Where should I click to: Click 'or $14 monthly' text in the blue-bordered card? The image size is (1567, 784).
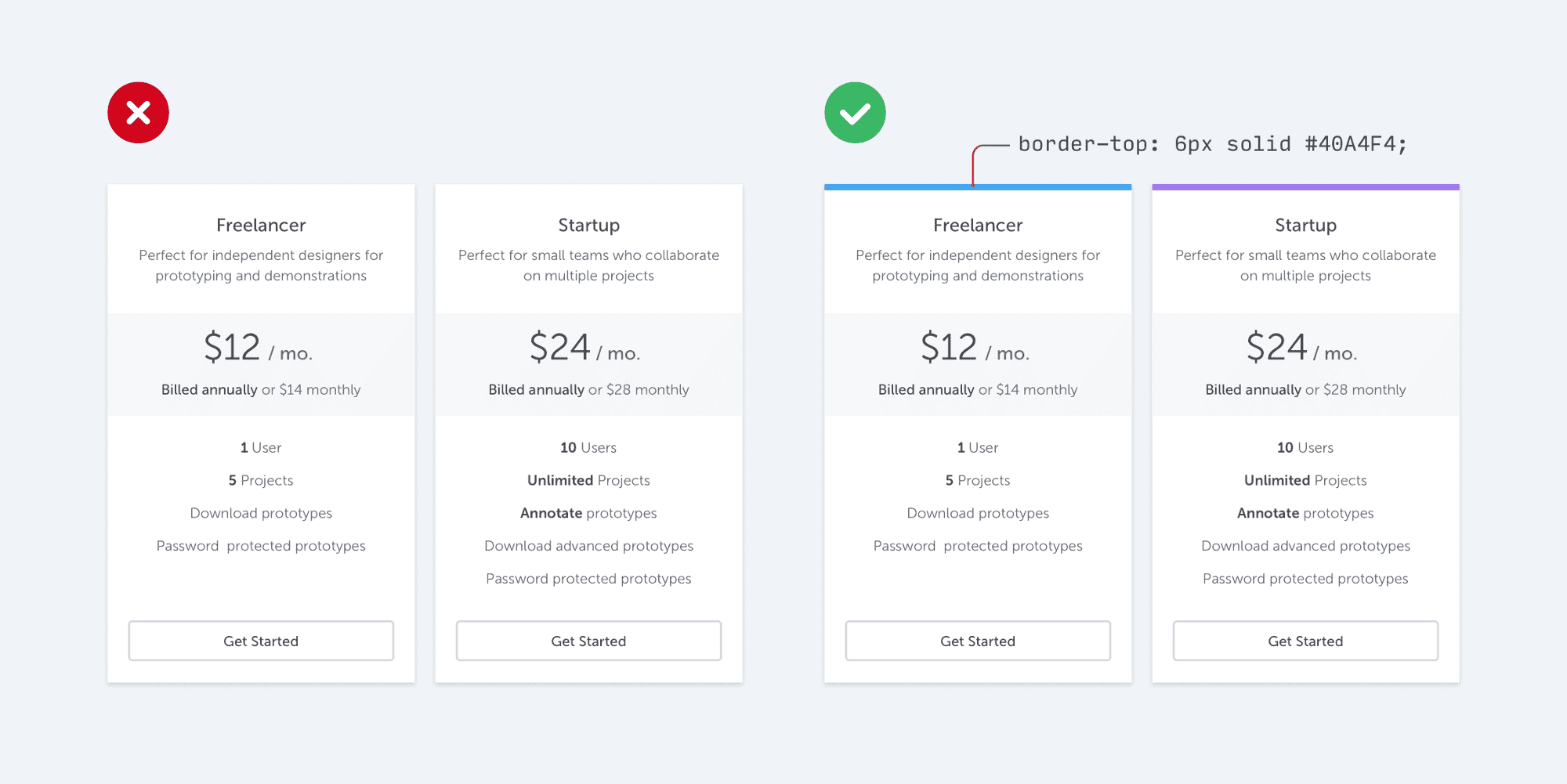coord(1028,390)
